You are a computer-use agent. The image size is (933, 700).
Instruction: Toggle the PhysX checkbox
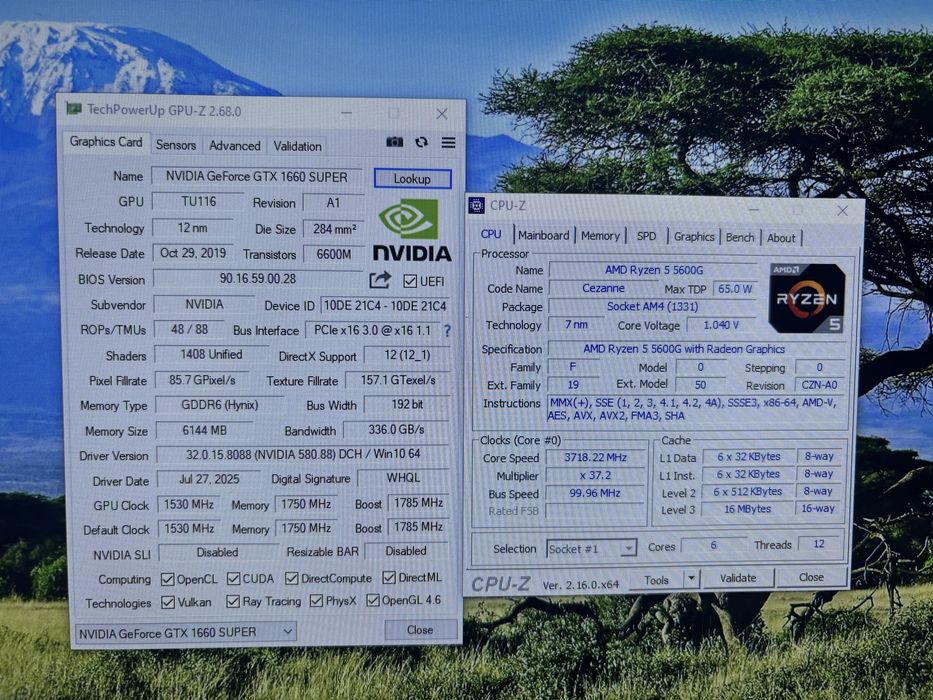(317, 601)
